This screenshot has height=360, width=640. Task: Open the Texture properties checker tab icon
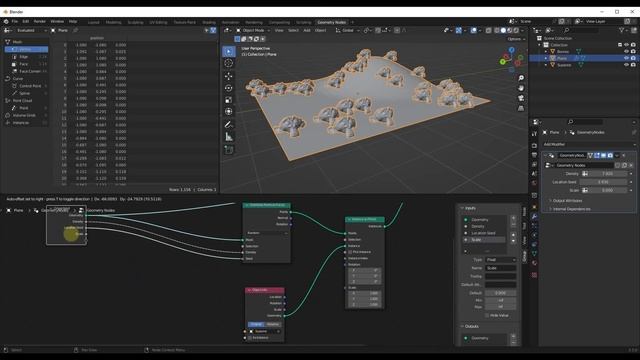pos(534,275)
